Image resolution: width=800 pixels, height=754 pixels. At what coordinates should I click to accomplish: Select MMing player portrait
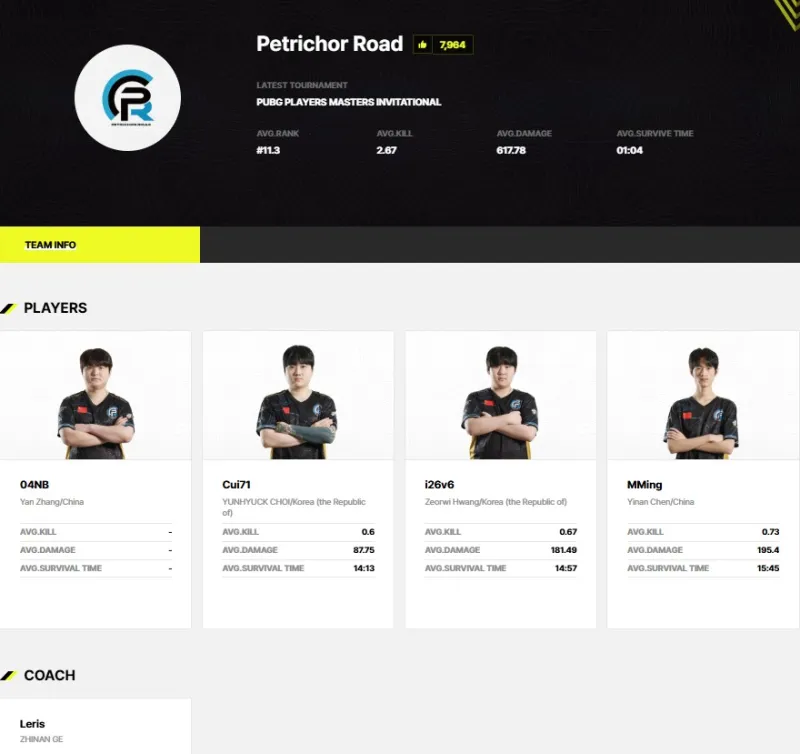[702, 402]
